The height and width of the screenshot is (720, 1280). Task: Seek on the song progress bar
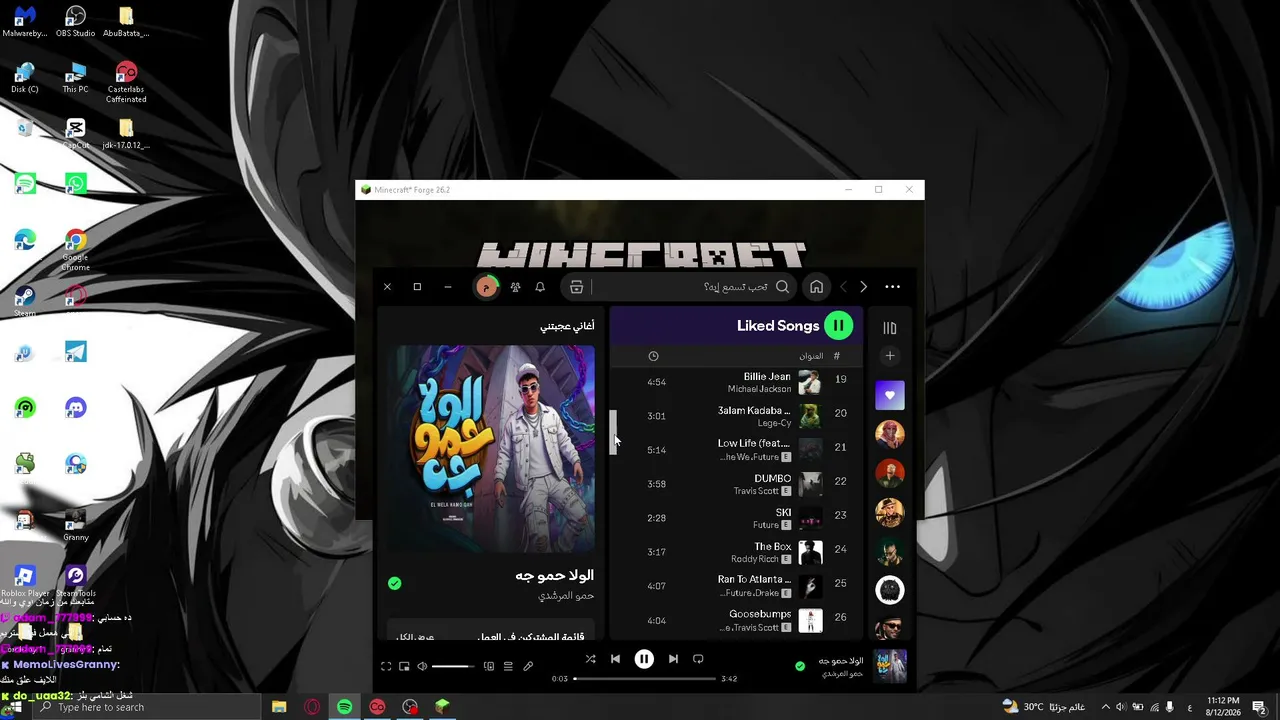645,679
